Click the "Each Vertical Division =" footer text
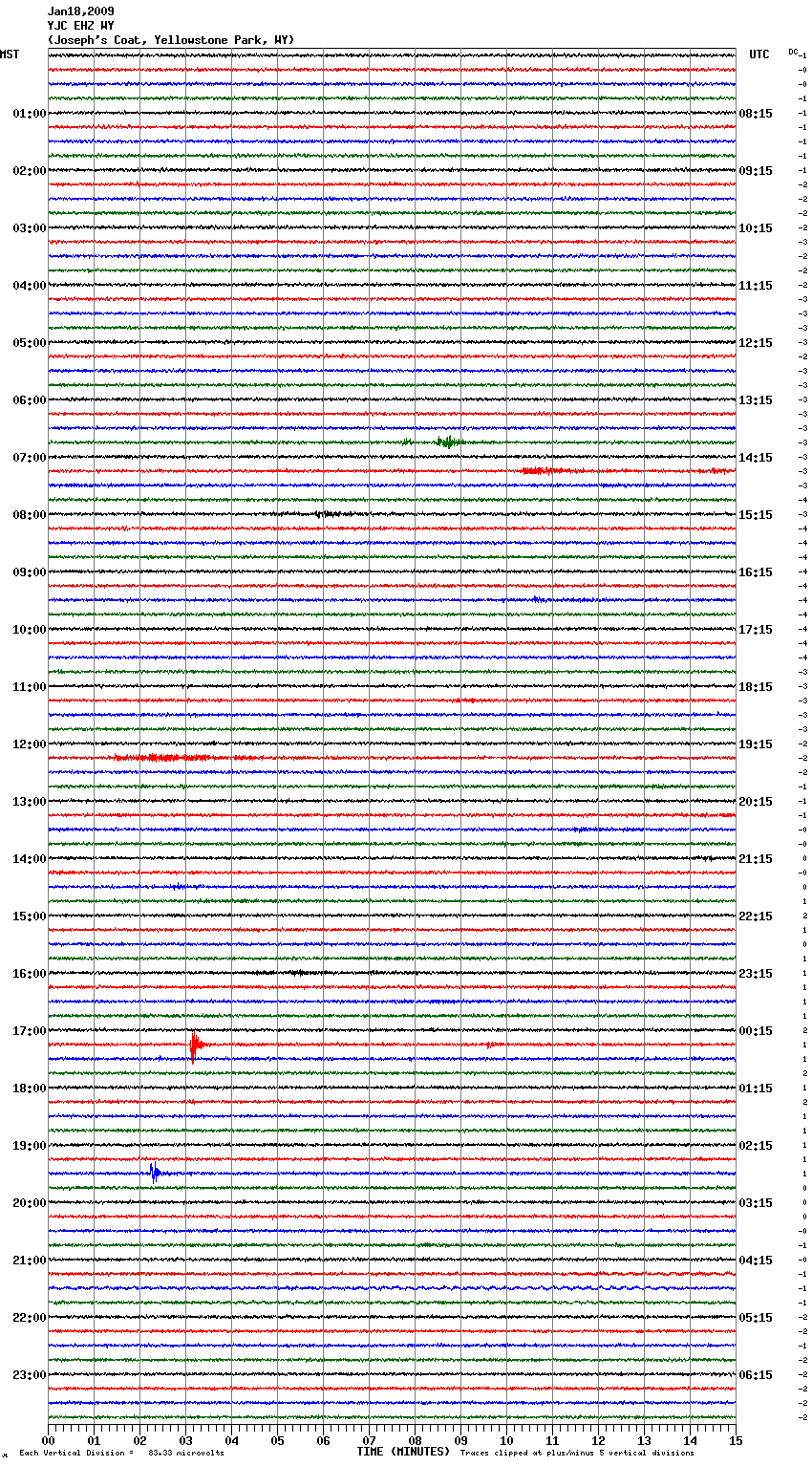 (x=76, y=1453)
